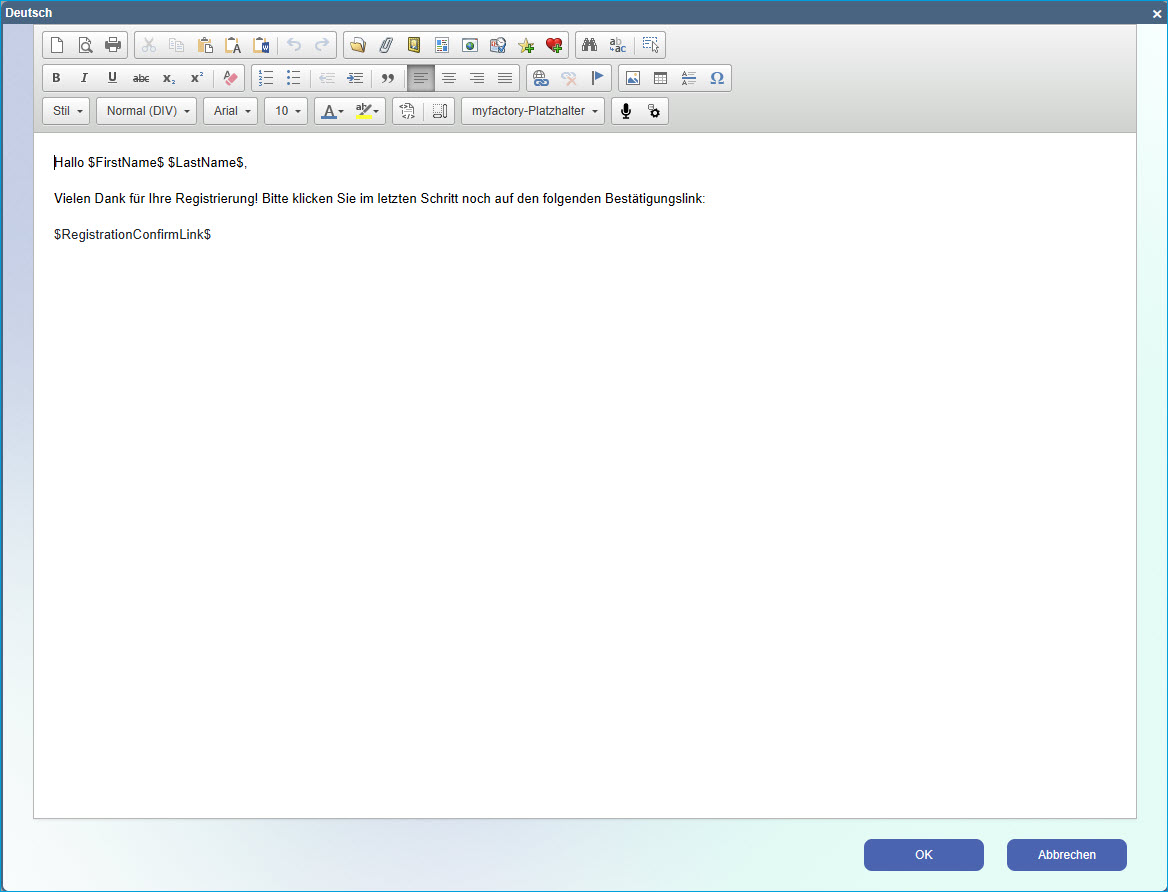This screenshot has height=892, width=1168.
Task: Redo the last edit
Action: (x=322, y=45)
